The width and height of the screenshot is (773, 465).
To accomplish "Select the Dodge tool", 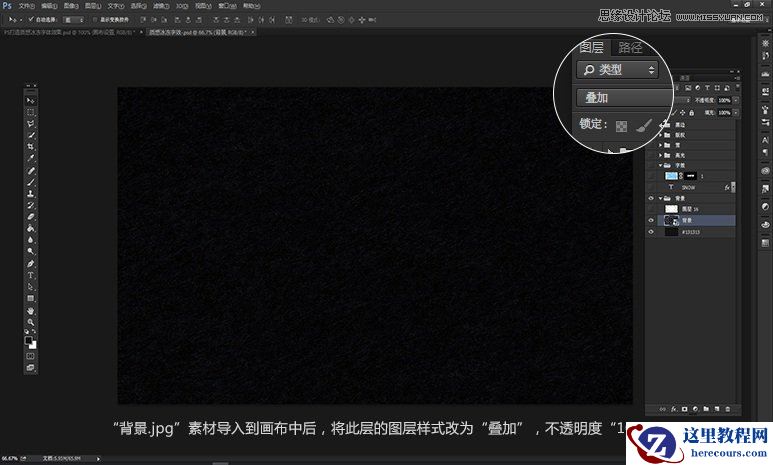I will tap(31, 251).
